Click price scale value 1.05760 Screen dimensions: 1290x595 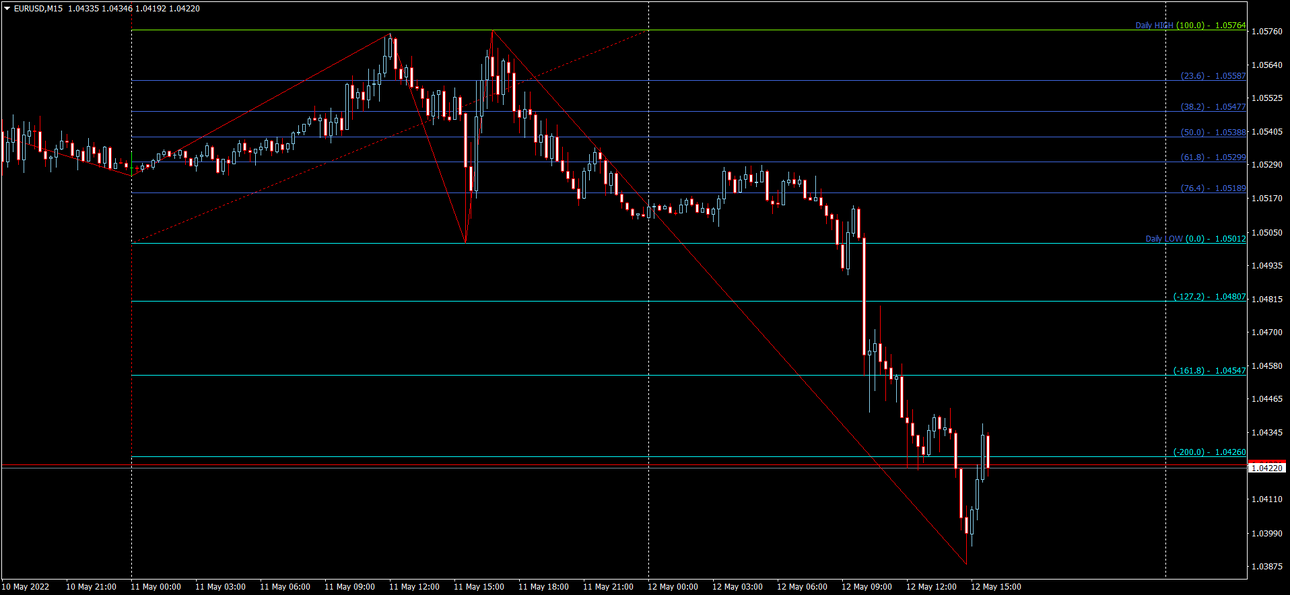[x=1267, y=32]
